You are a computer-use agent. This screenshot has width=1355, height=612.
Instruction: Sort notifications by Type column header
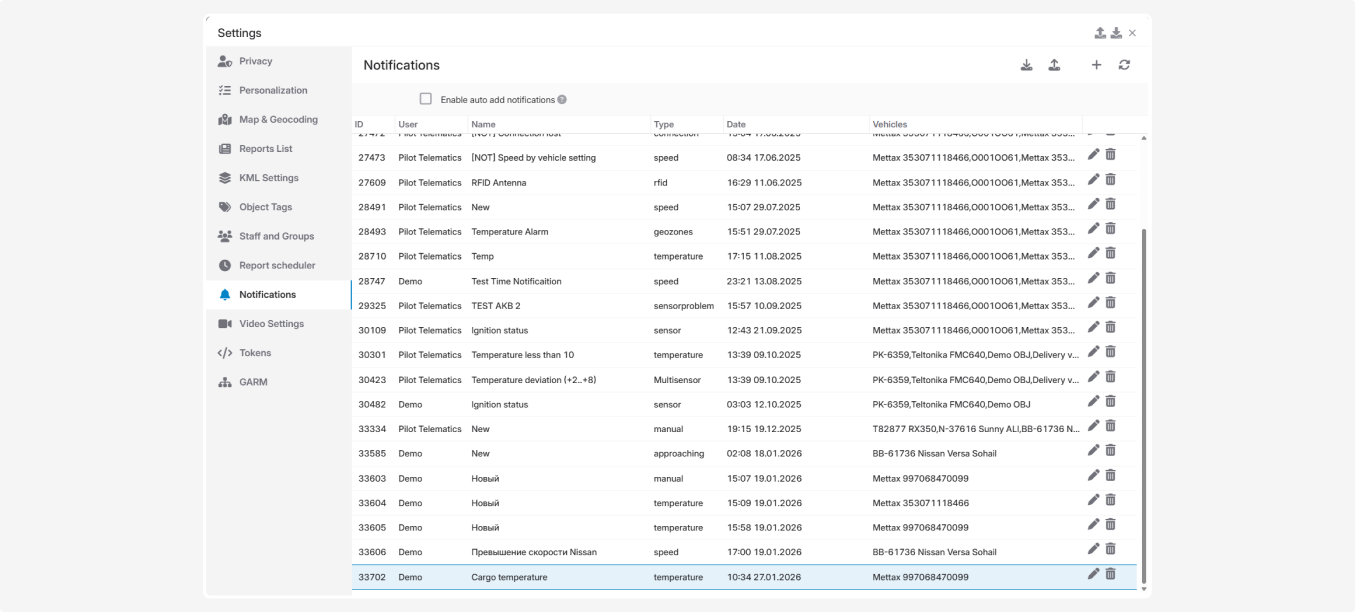click(x=663, y=124)
